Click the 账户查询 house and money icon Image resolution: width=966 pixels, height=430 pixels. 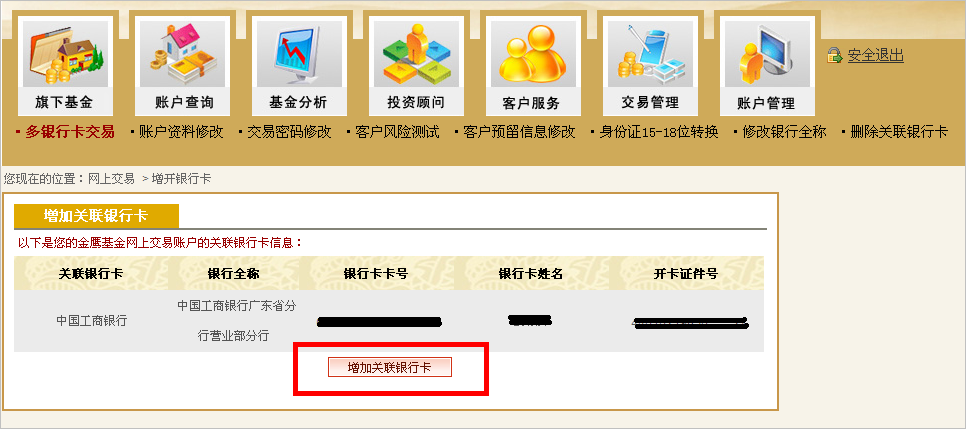coord(183,54)
